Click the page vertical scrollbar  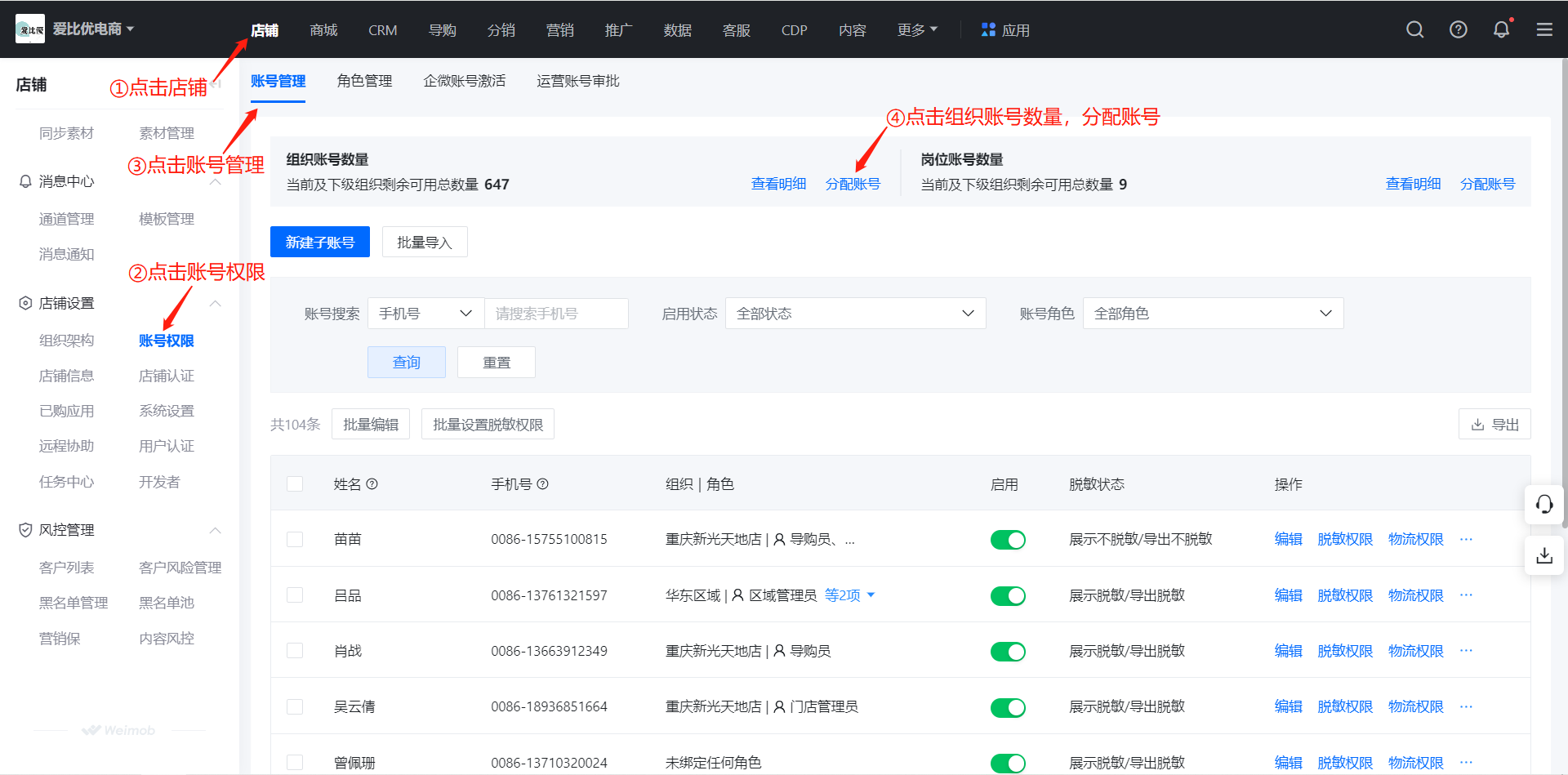coord(1564,292)
